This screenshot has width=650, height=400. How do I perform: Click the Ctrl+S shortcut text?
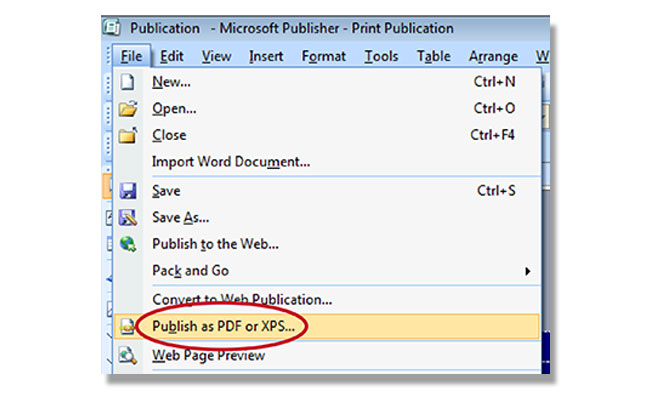[x=496, y=191]
